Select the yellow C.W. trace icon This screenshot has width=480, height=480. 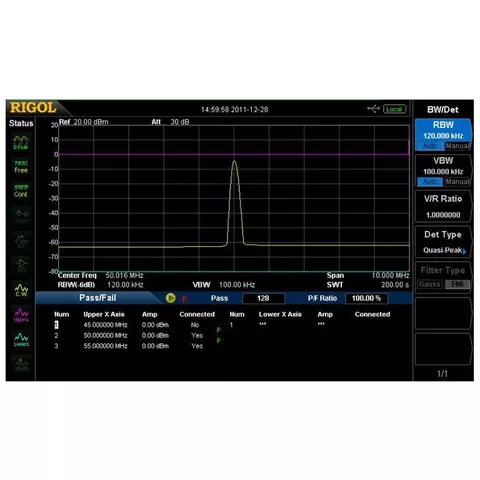[x=21, y=290]
